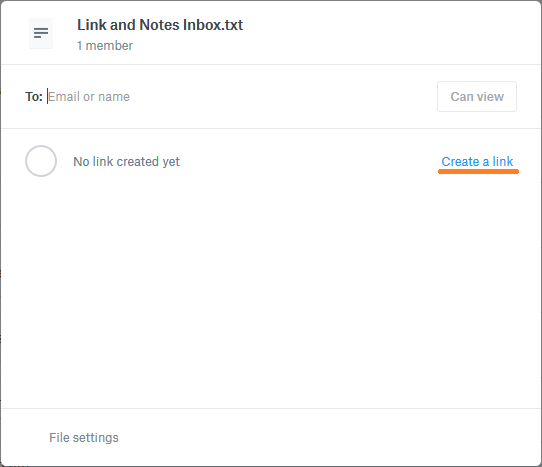Generate a shareable link for this file
This screenshot has width=542, height=467.
(477, 161)
